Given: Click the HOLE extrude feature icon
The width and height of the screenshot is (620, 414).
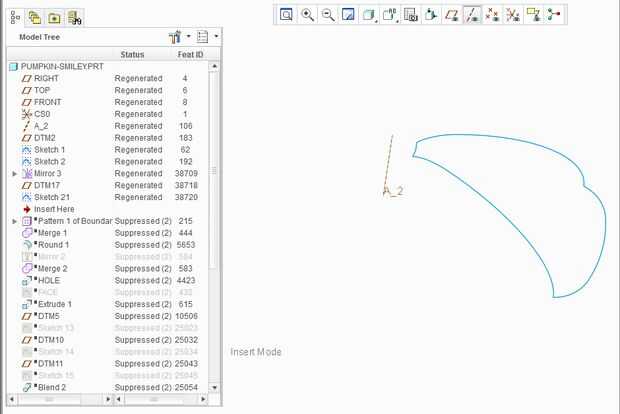Looking at the screenshot, I should tap(27, 280).
